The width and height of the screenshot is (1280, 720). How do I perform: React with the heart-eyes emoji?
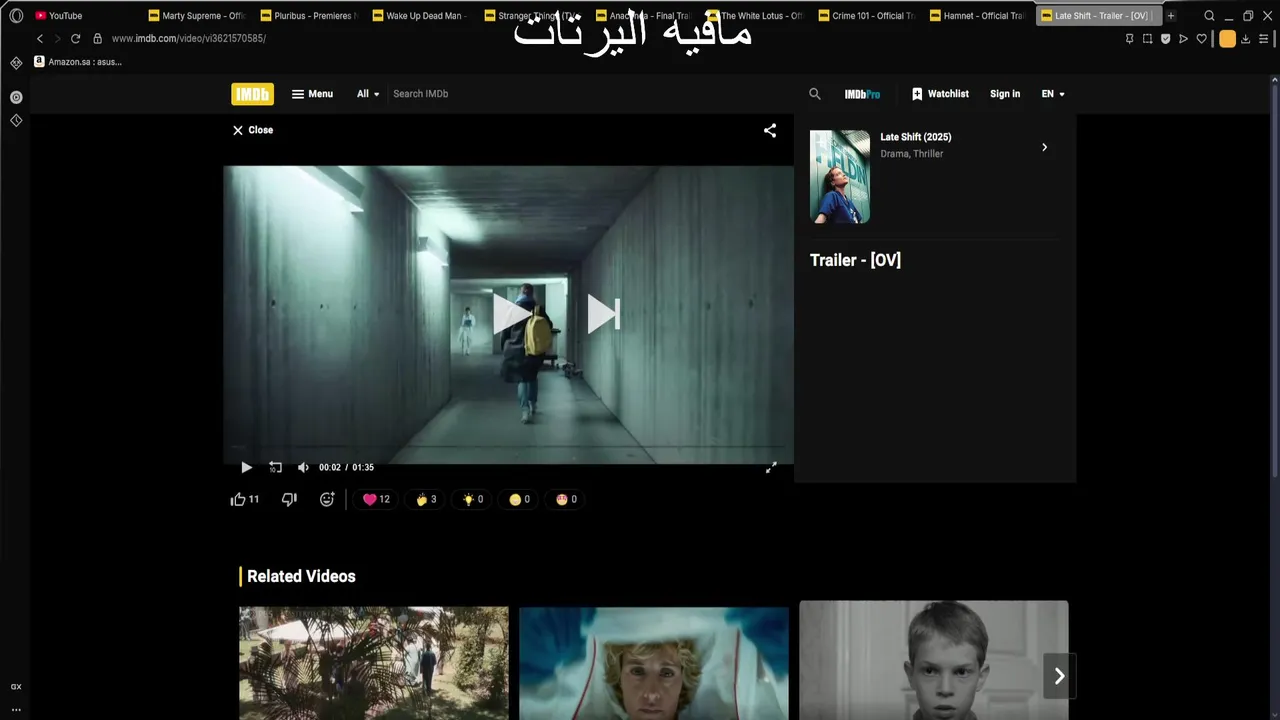coord(567,499)
